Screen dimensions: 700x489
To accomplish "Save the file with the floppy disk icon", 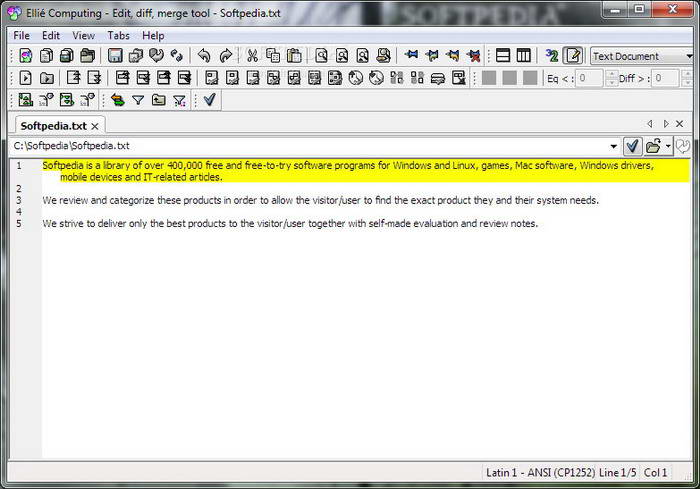I will point(115,56).
